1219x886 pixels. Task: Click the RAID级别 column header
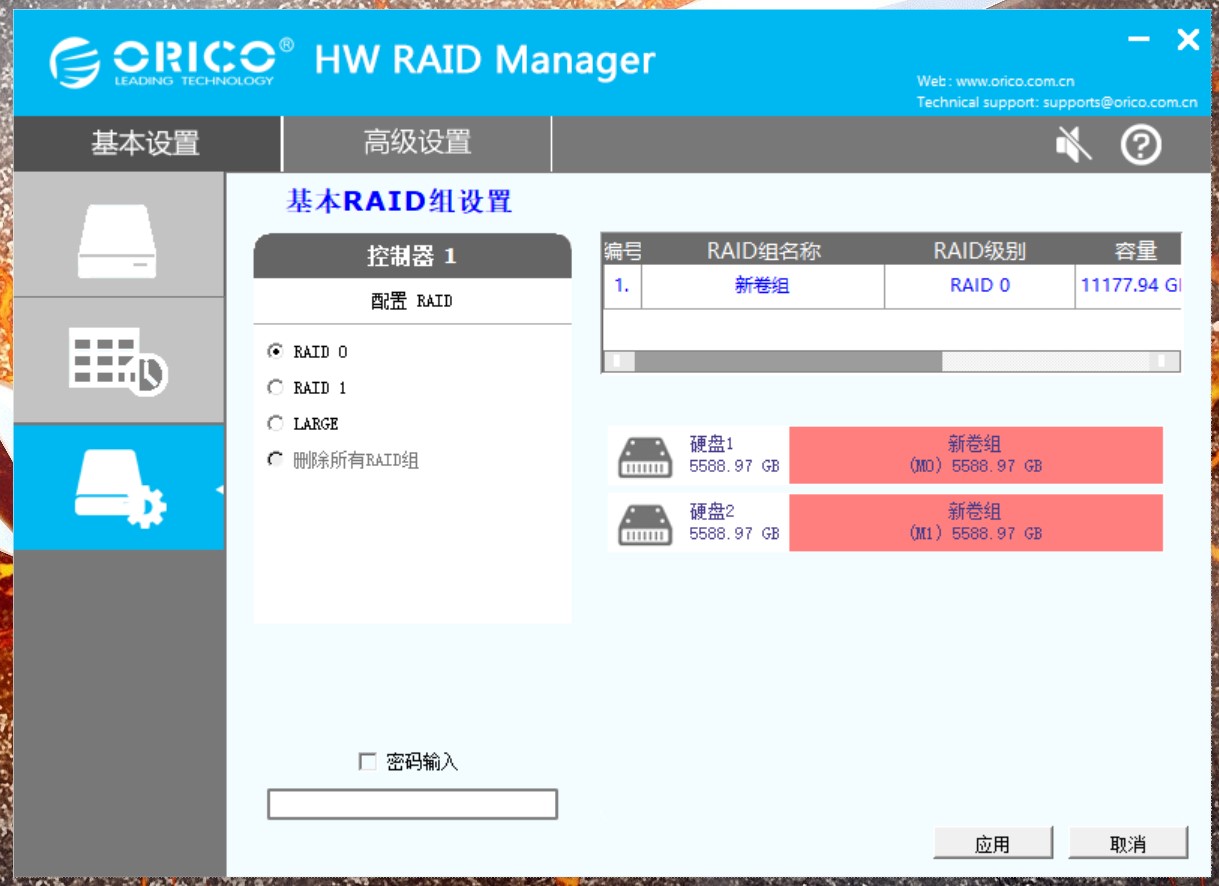pos(980,250)
